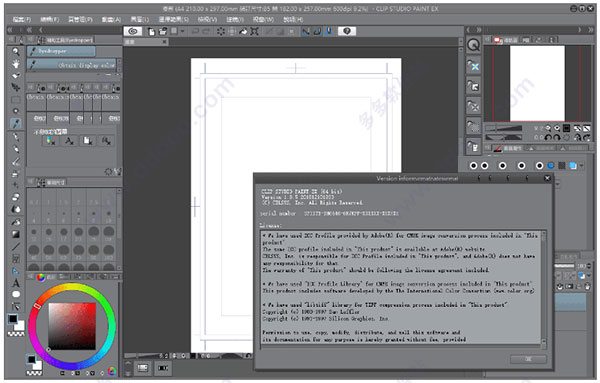The image size is (600, 383).
Task: Open the File menu
Action: [21, 19]
